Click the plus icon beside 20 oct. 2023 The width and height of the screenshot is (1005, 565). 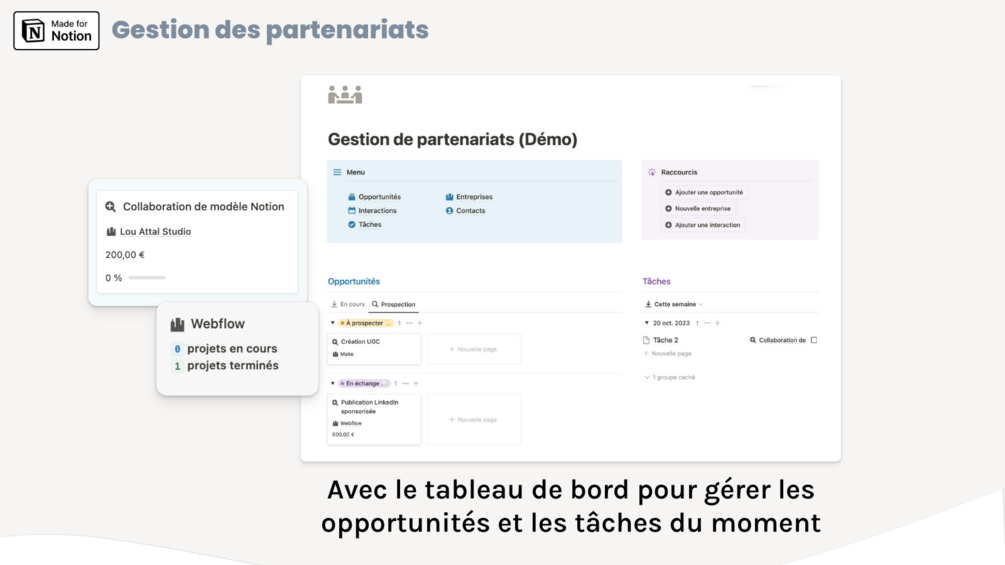tap(718, 323)
